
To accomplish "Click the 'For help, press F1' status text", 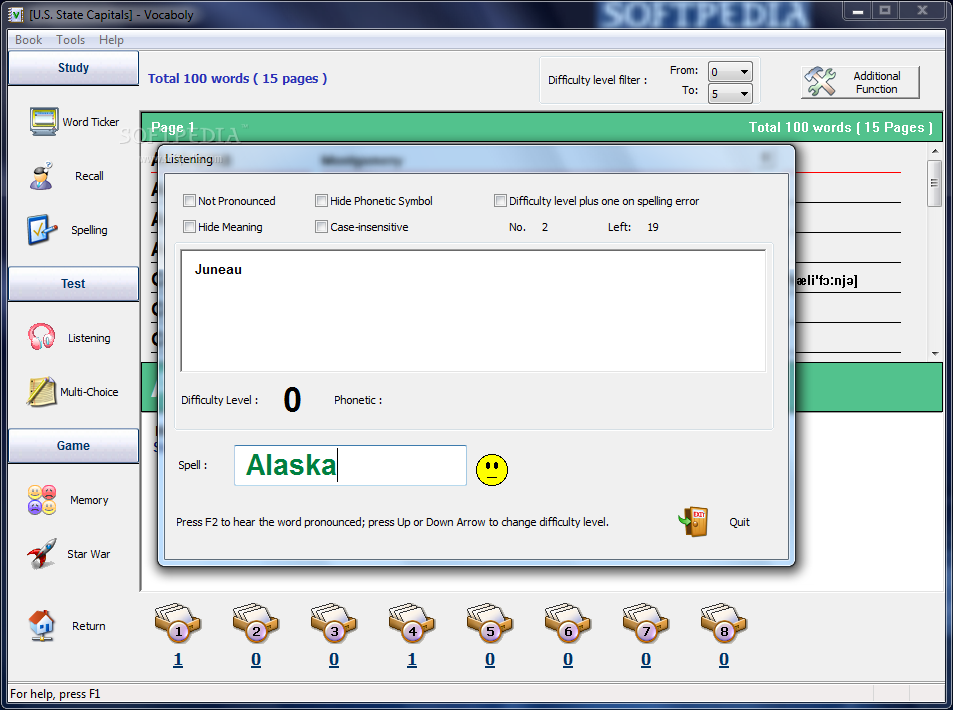I will [x=55, y=694].
